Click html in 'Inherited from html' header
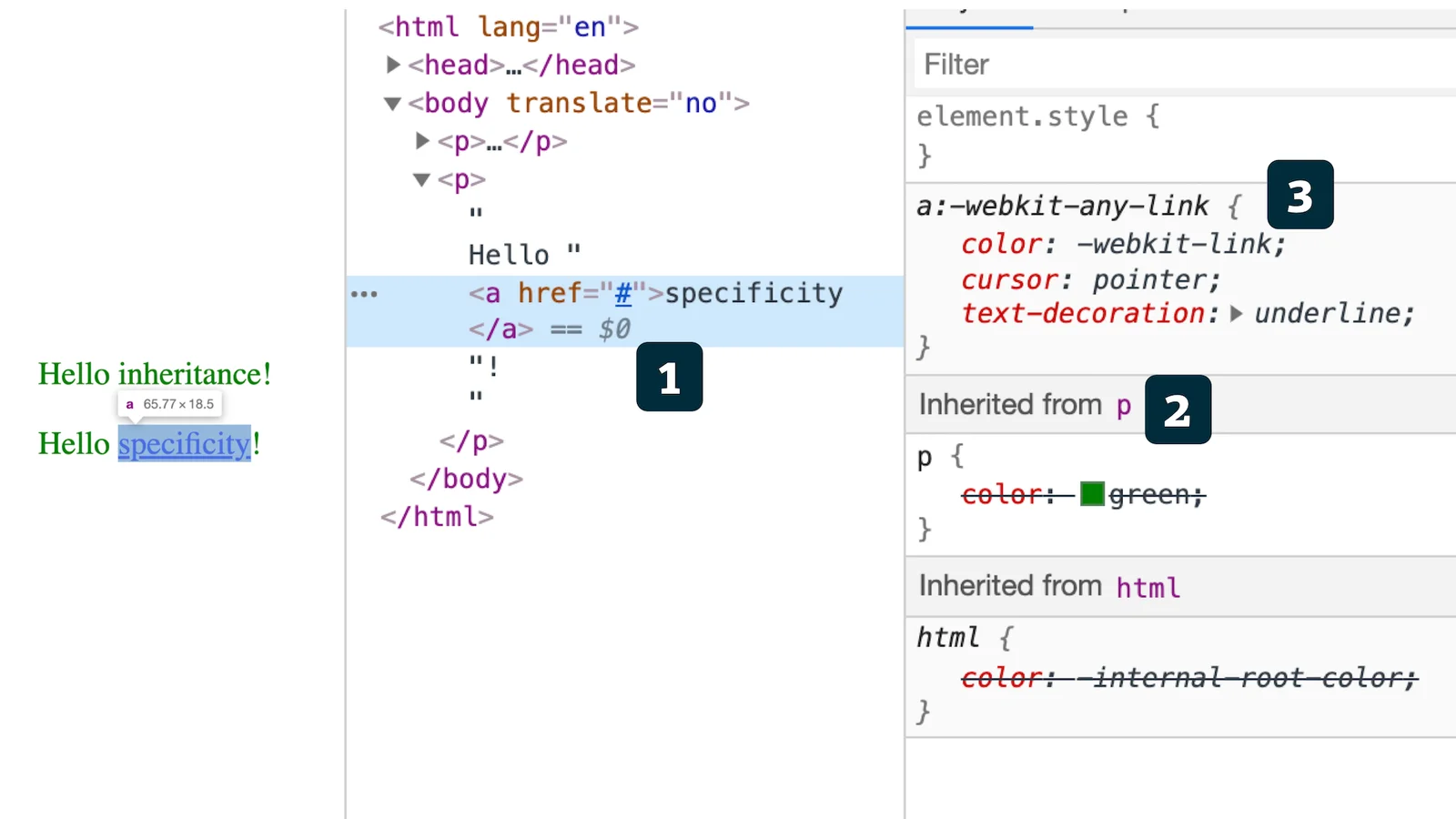The image size is (1456, 819). [1148, 587]
